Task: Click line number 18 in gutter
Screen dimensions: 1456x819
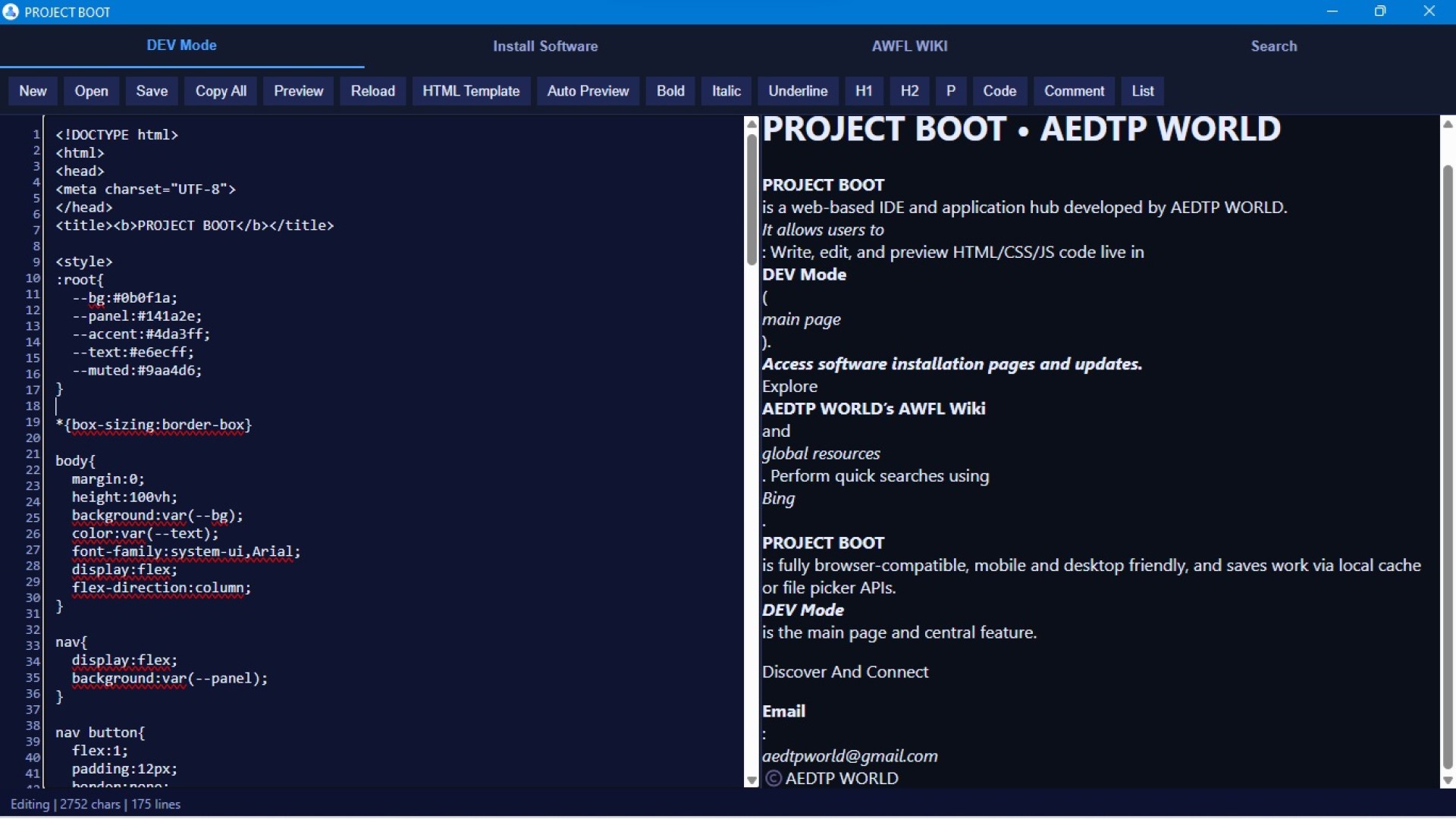Action: coord(33,406)
